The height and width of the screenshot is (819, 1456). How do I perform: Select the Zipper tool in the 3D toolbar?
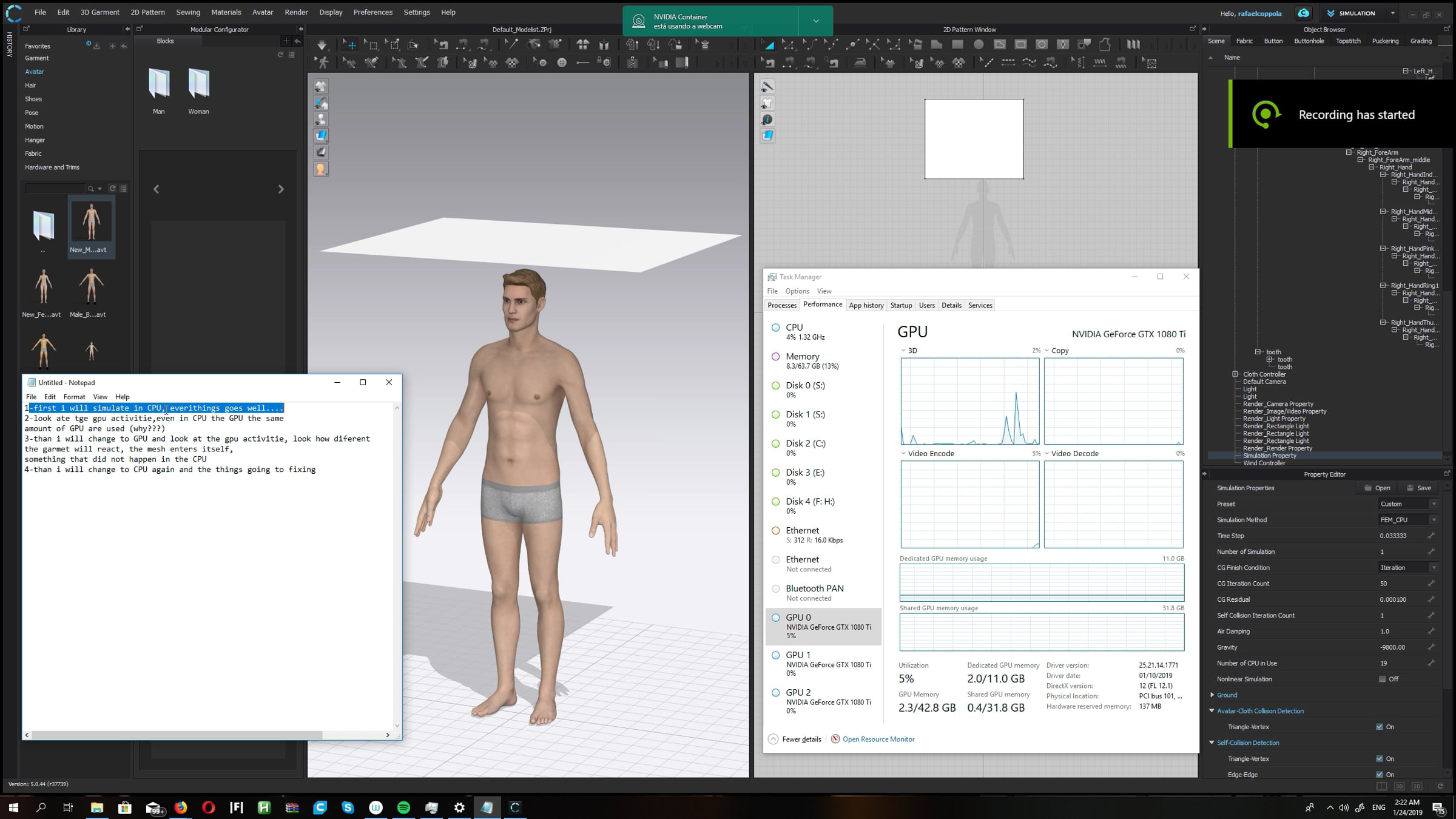(632, 62)
